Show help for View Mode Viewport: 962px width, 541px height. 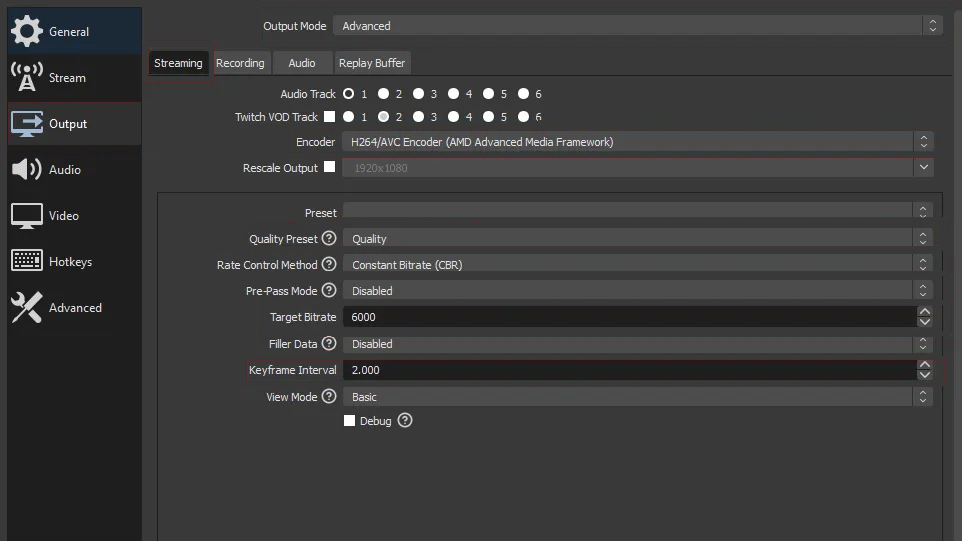pos(329,396)
